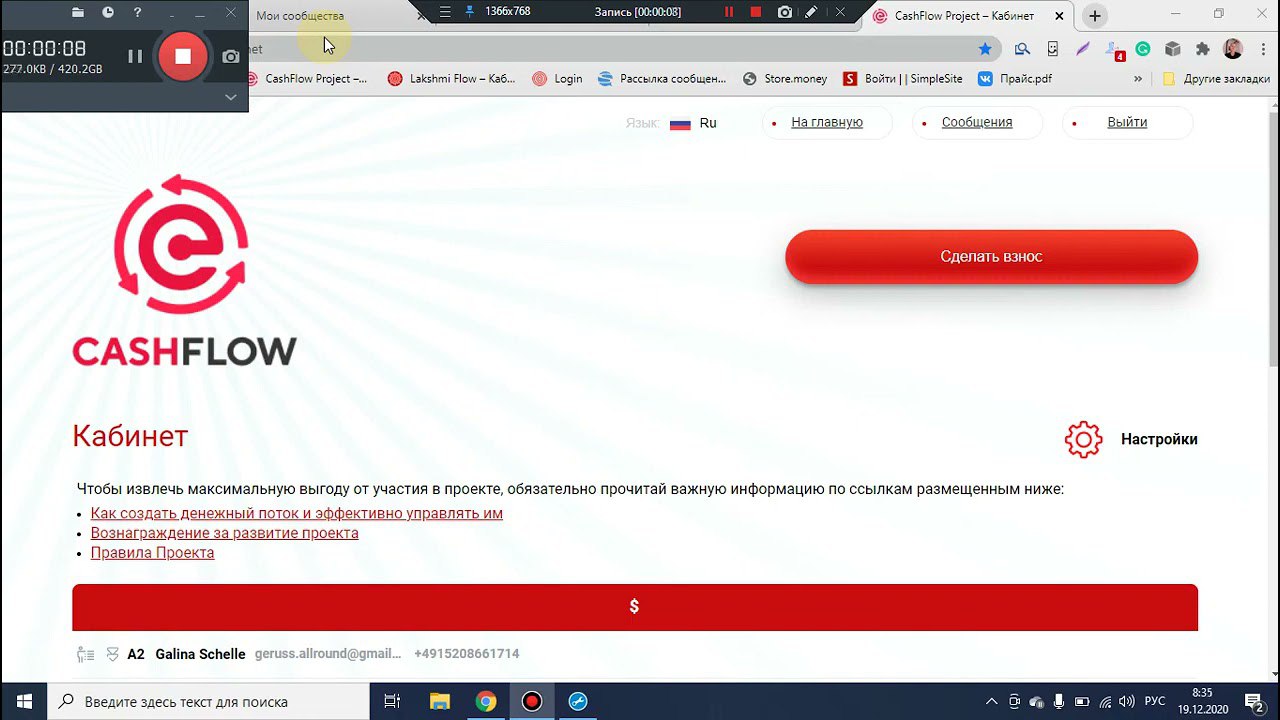This screenshot has height=720, width=1280.
Task: Click the structure icon next to A2
Action: 85,655
